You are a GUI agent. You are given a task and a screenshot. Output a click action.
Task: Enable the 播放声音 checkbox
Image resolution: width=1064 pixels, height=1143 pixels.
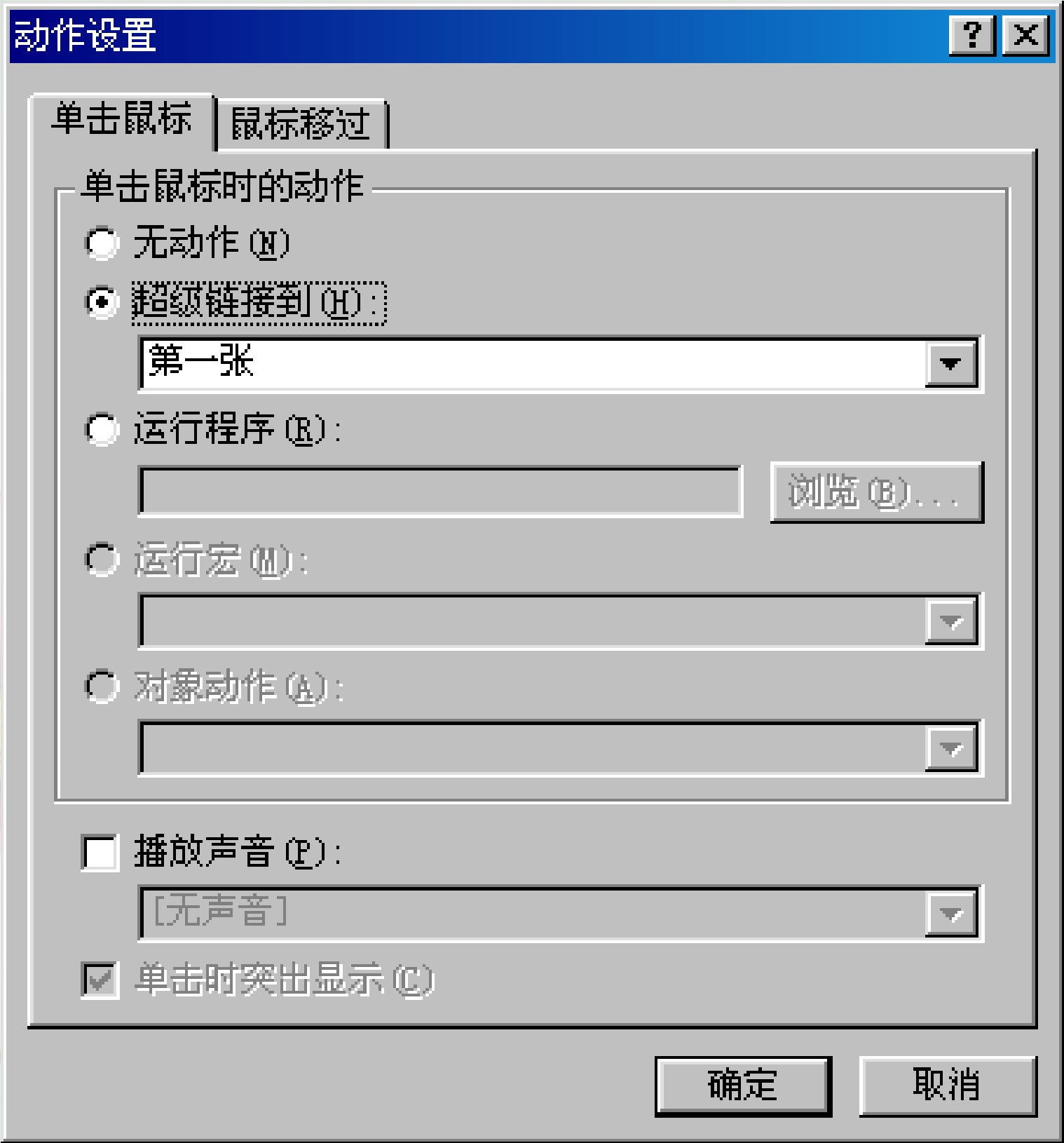click(x=100, y=853)
